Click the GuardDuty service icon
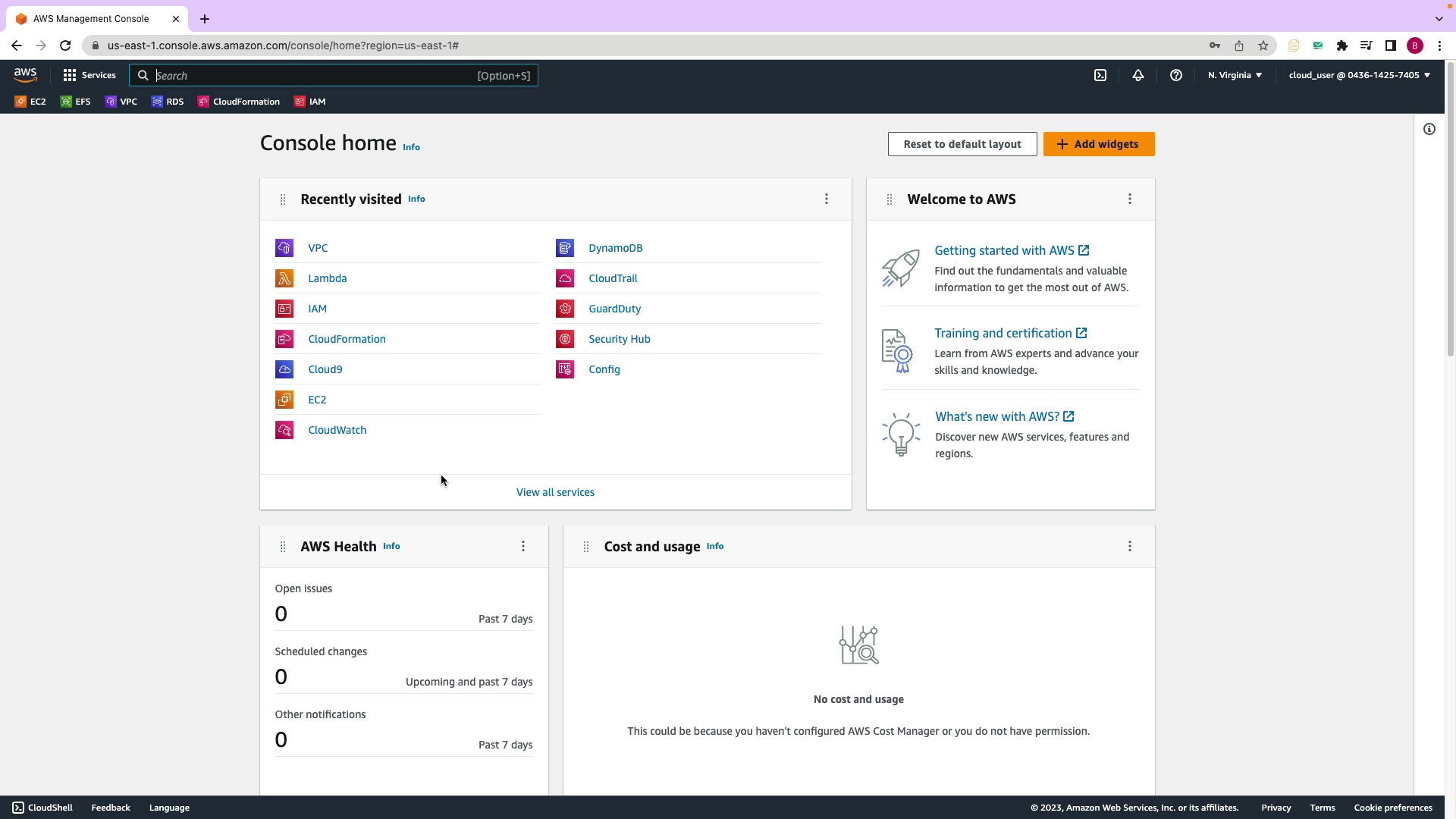Image resolution: width=1456 pixels, height=819 pixels. coord(565,309)
